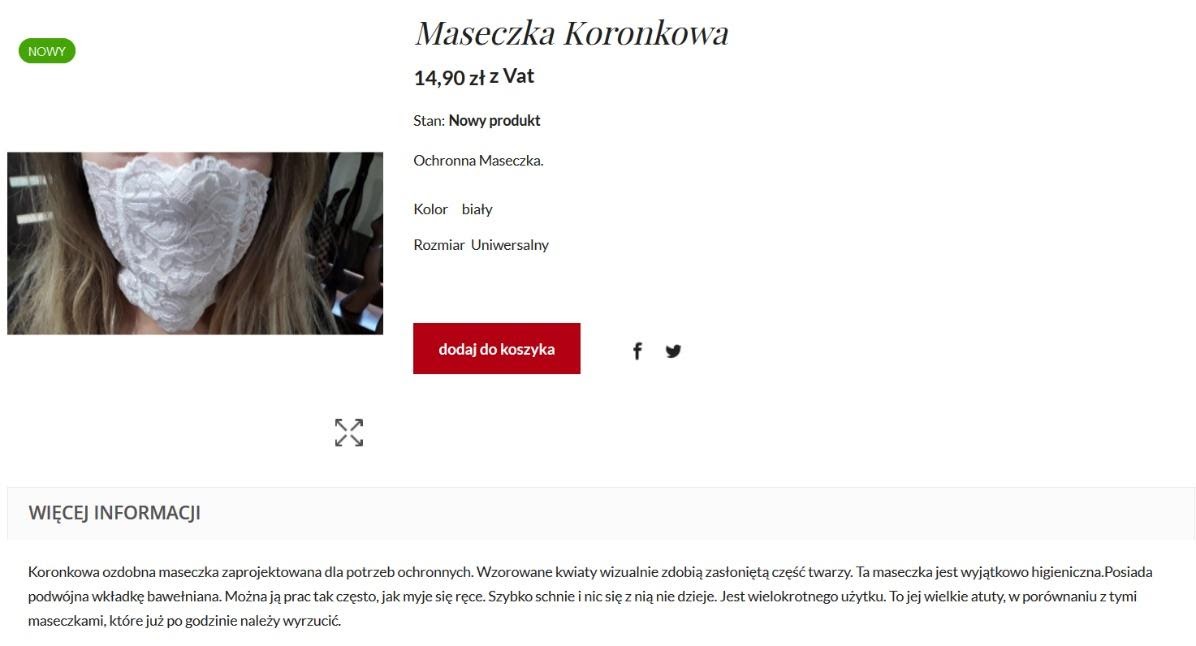Click the Kolor attribute label
1196x646 pixels.
(430, 209)
